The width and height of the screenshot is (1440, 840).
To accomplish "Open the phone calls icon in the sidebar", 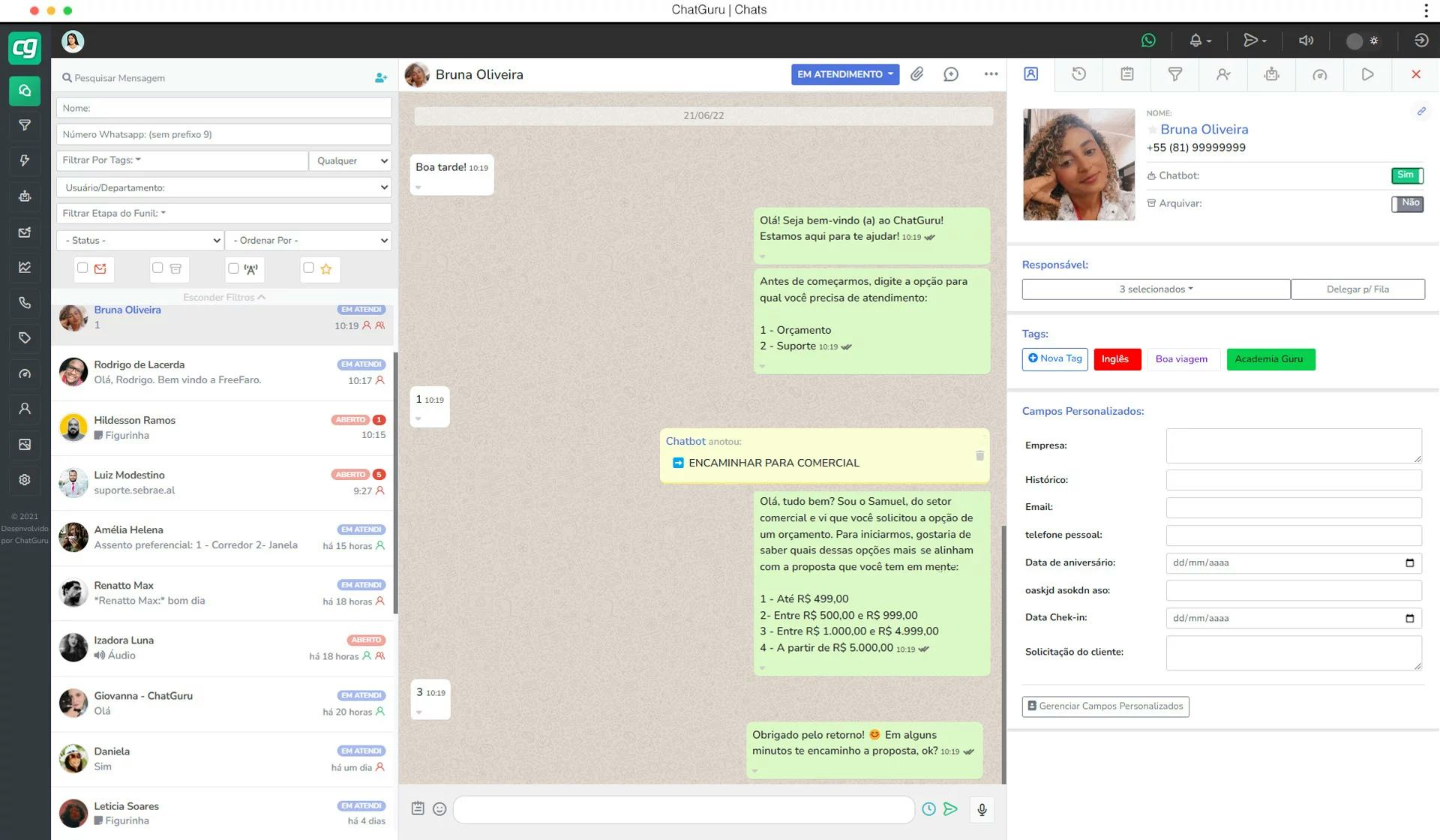I will tap(25, 302).
